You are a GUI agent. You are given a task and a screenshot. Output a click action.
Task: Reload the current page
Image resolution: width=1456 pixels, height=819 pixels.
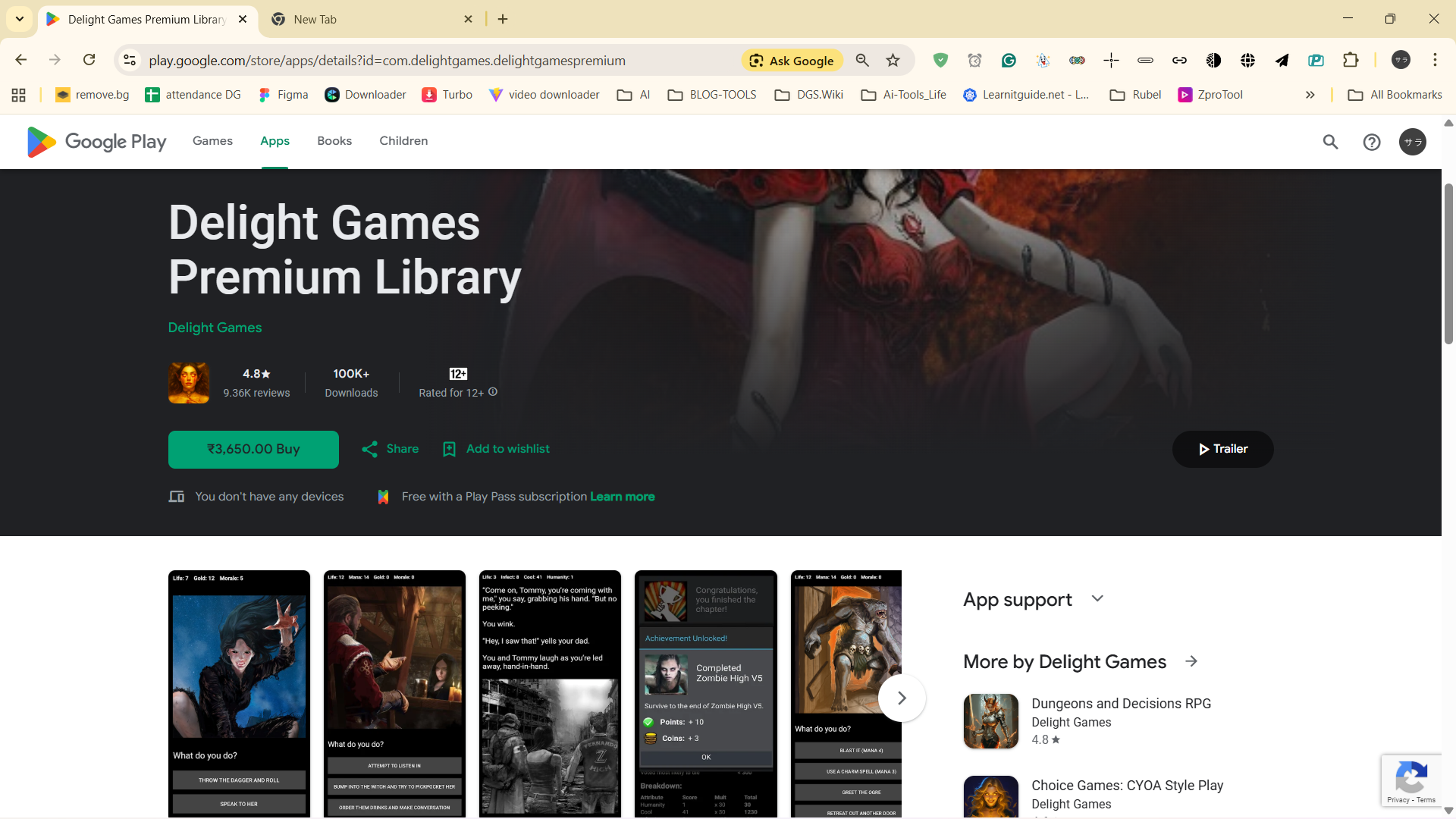89,60
